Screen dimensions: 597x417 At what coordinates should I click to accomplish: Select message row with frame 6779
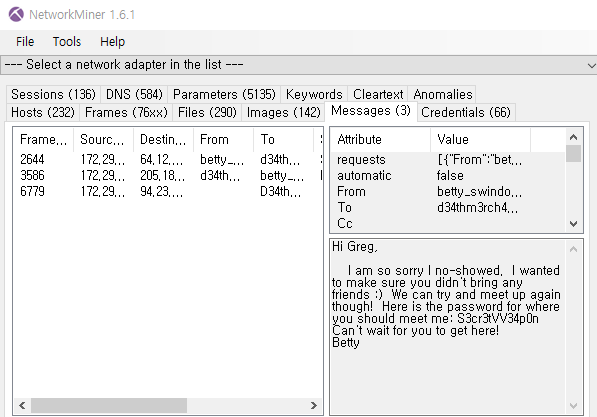tap(168, 191)
